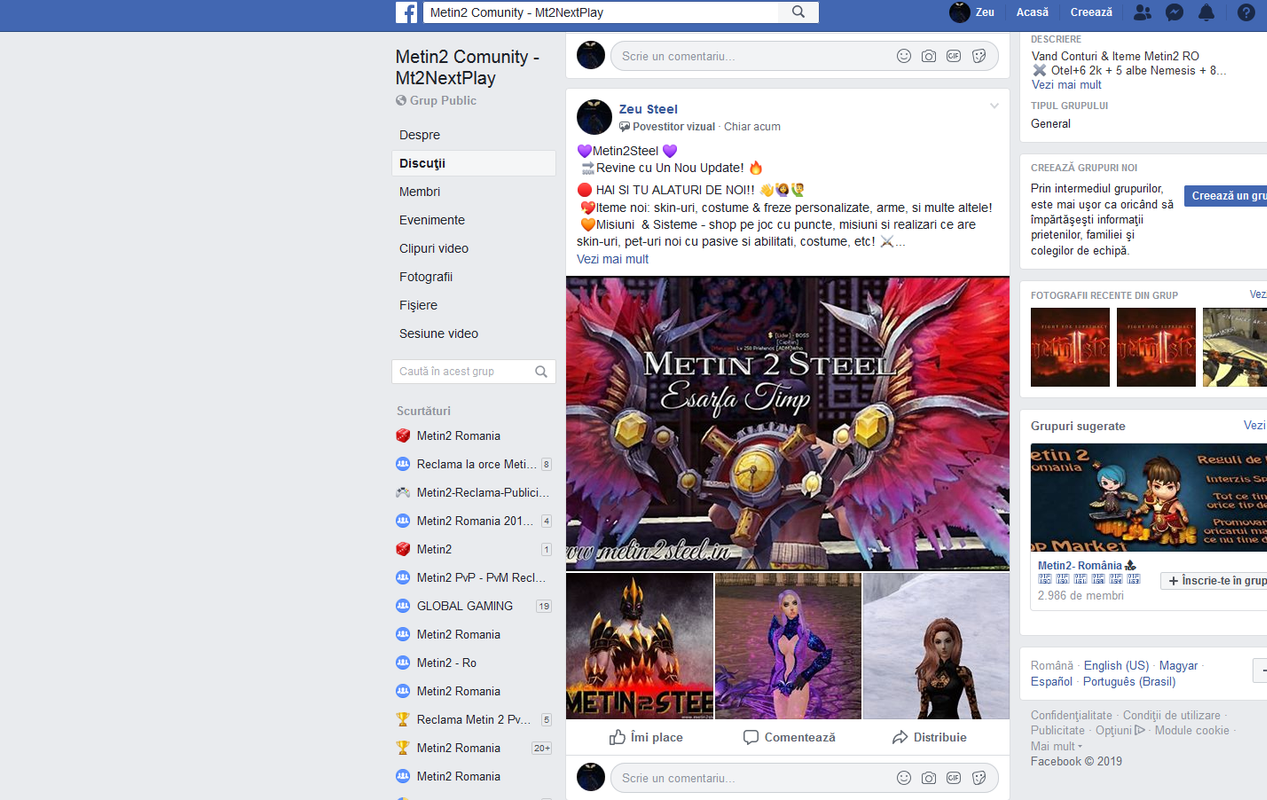The height and width of the screenshot is (800, 1267).
Task: Click the search magnifier button in top bar
Action: pos(798,12)
